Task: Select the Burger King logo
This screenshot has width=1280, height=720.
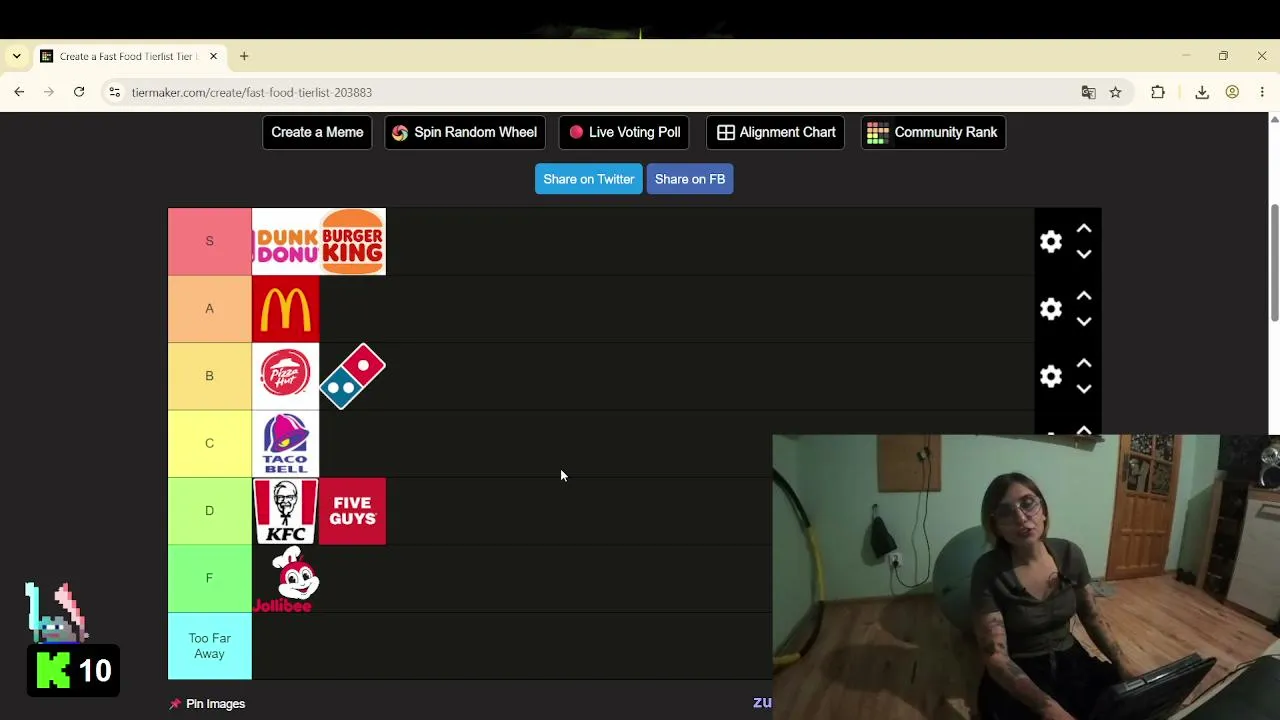Action: 352,241
